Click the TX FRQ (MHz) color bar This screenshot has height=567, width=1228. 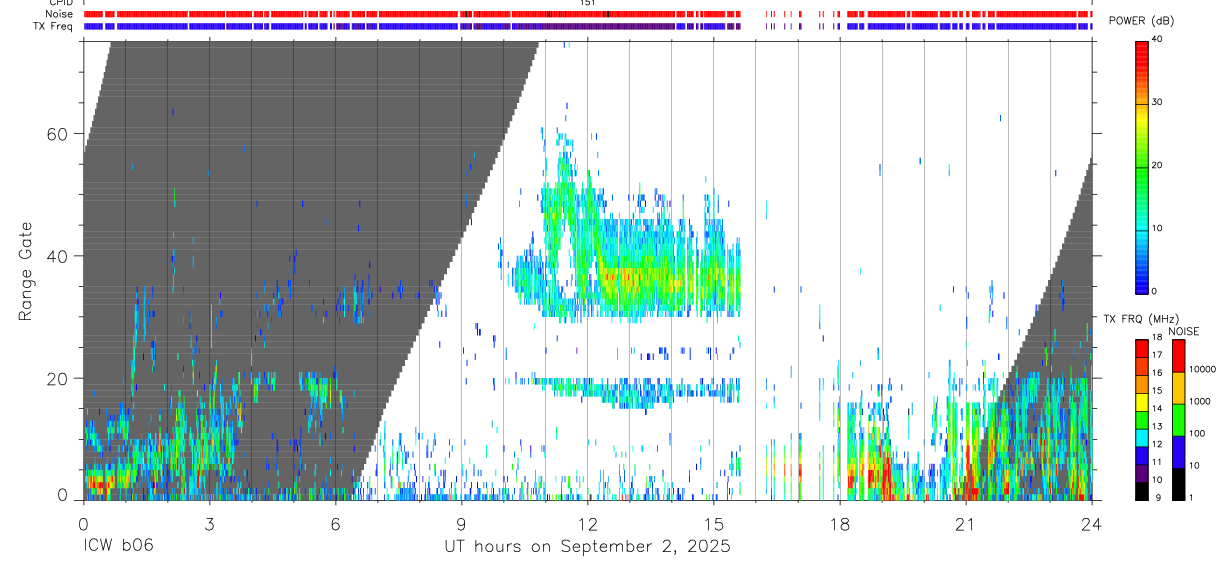1141,420
